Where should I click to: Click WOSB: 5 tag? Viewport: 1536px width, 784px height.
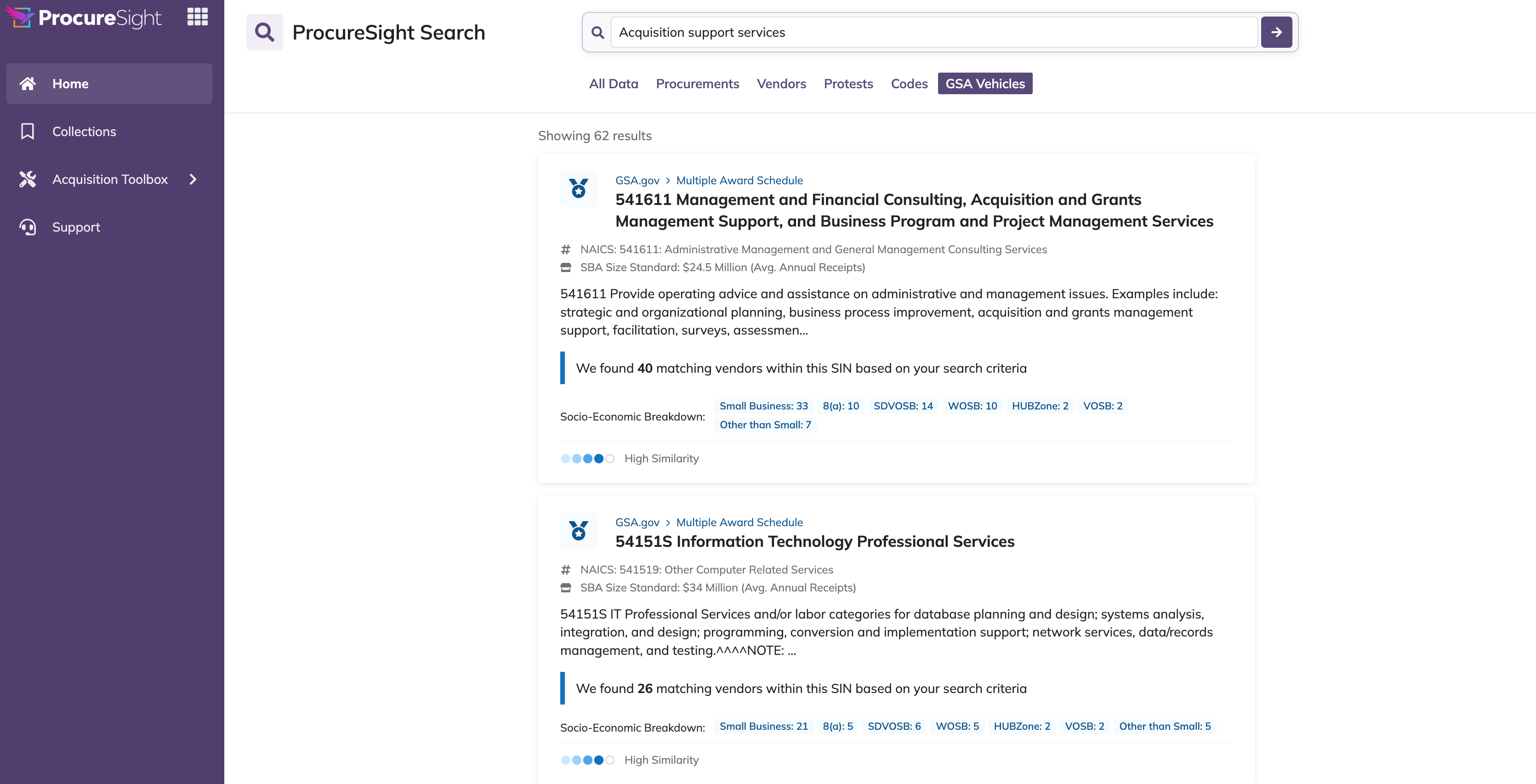tap(957, 726)
